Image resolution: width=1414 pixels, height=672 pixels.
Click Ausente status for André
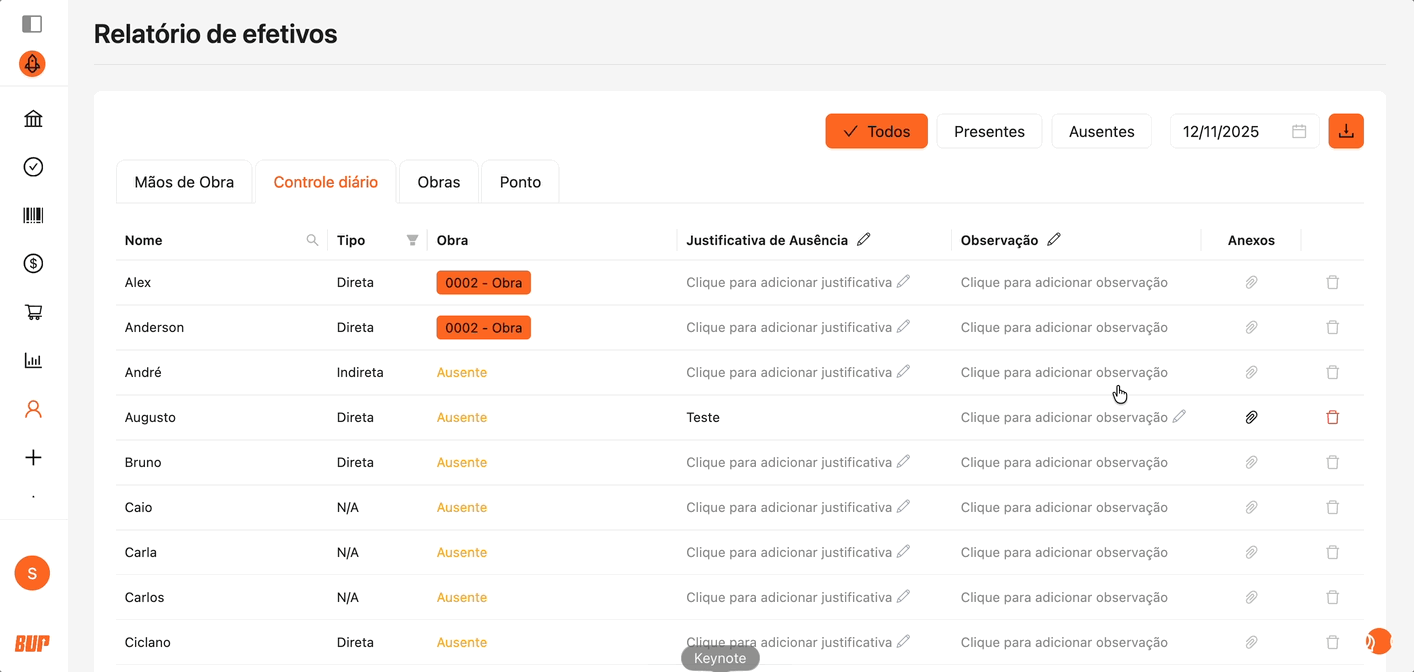pos(462,372)
